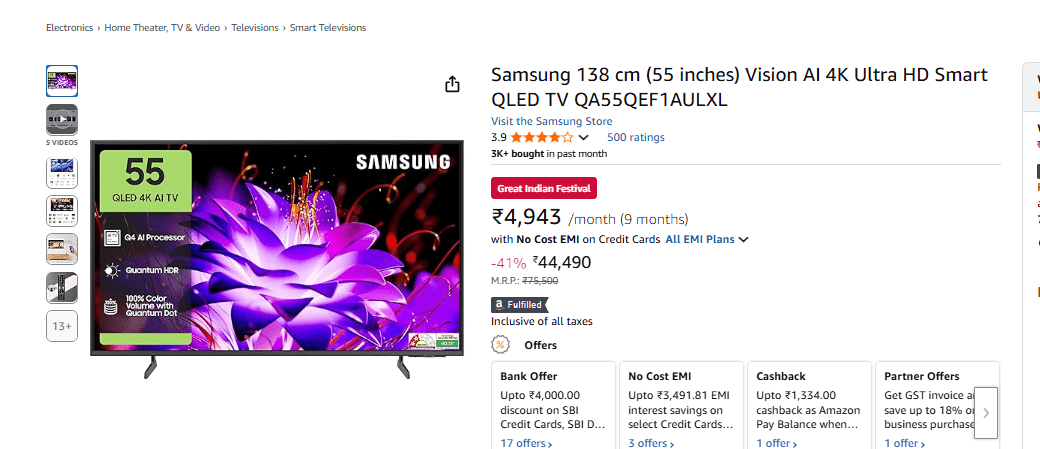Screen dimensions: 1040x449
Task: Click the share icon above product image
Action: pos(452,84)
